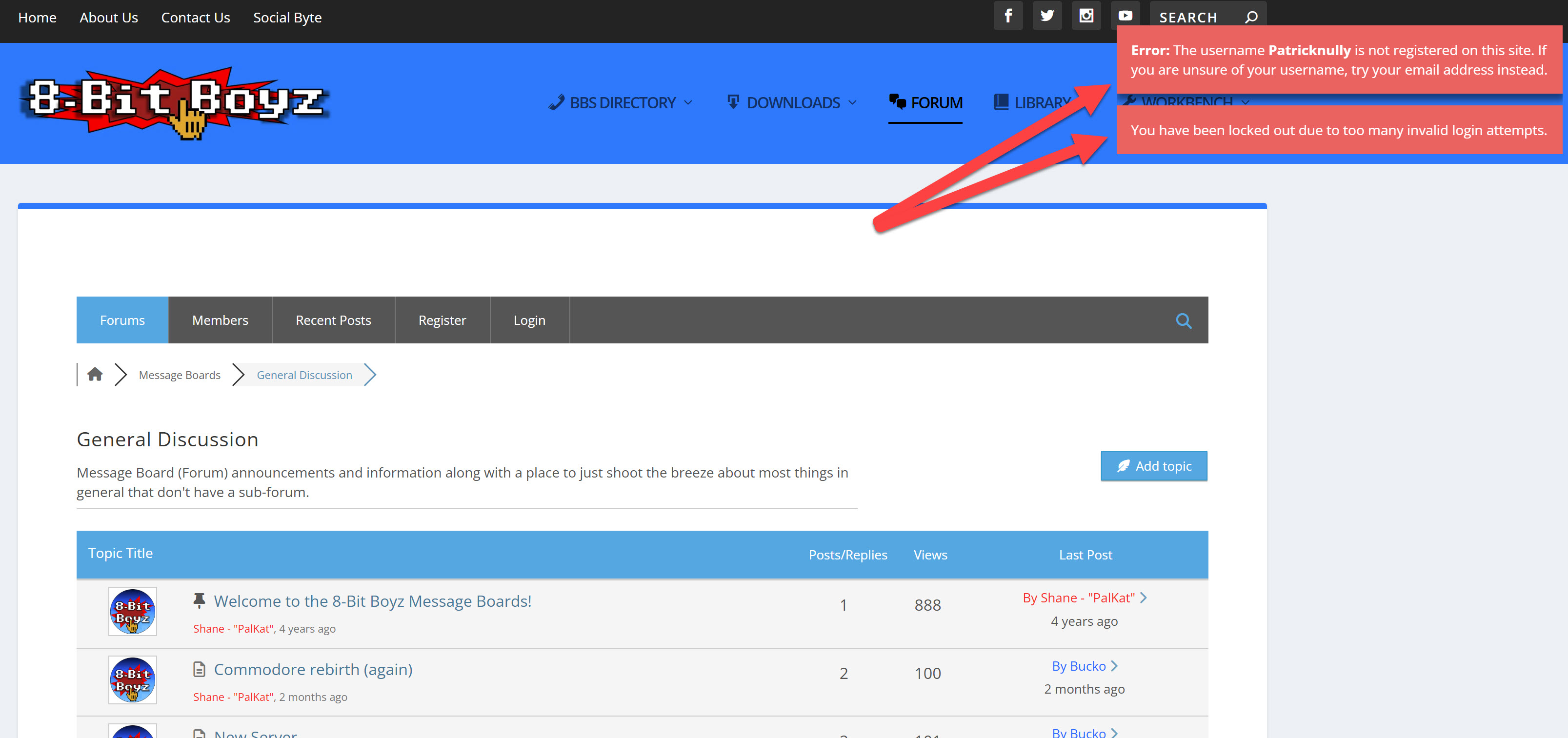
Task: Select the Recent Posts tab
Action: [x=334, y=320]
